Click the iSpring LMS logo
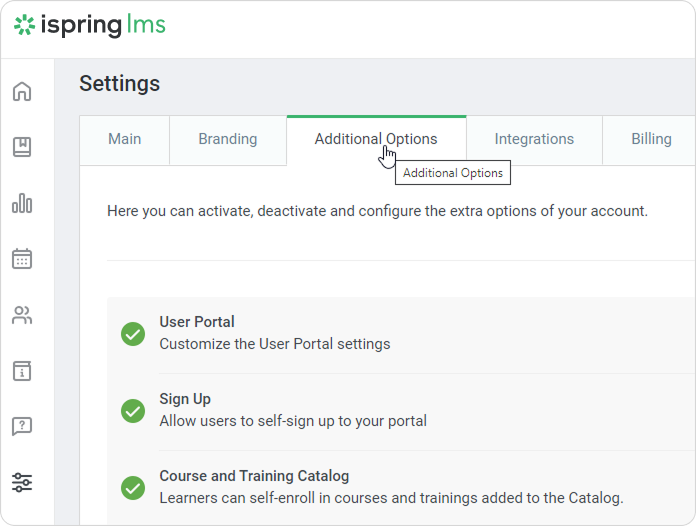 coord(90,26)
